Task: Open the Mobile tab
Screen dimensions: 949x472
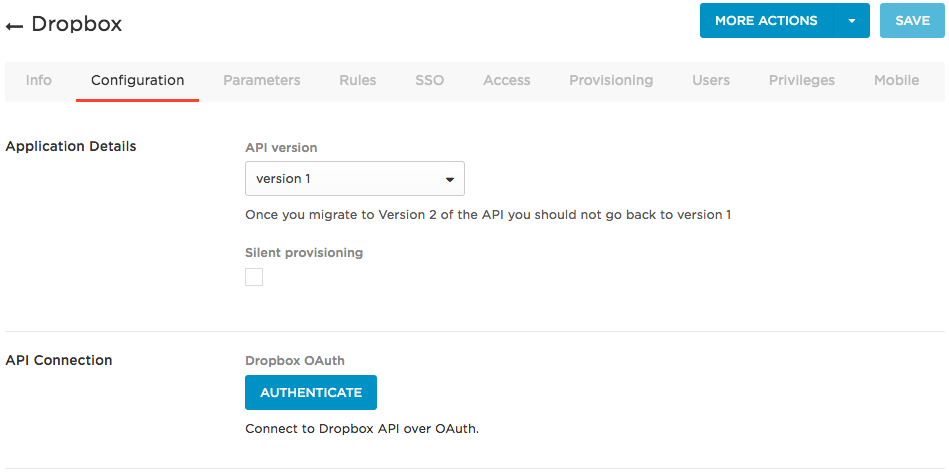Action: point(896,80)
